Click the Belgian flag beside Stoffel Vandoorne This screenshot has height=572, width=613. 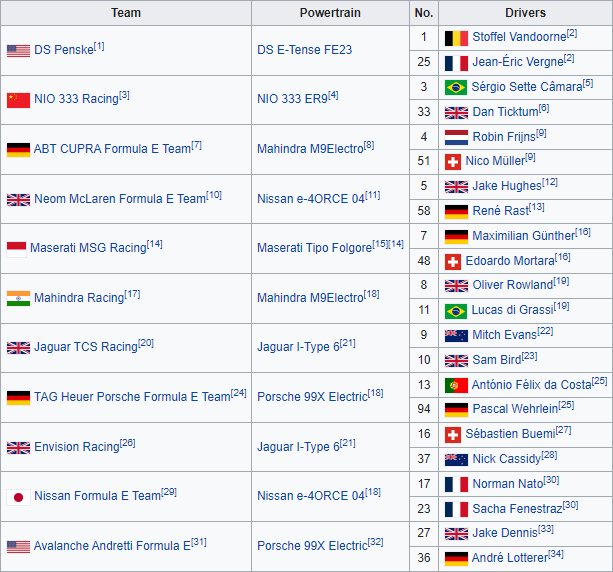[x=456, y=38]
